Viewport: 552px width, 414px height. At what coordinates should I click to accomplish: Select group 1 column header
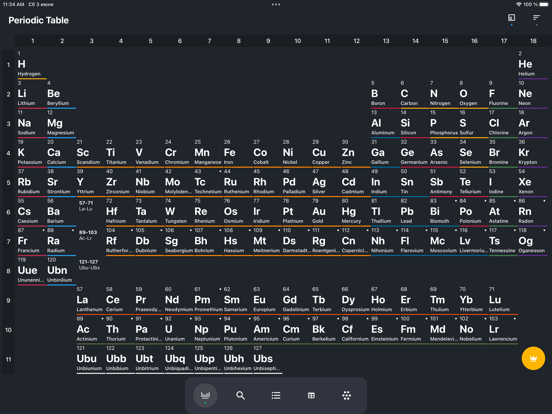[33, 41]
